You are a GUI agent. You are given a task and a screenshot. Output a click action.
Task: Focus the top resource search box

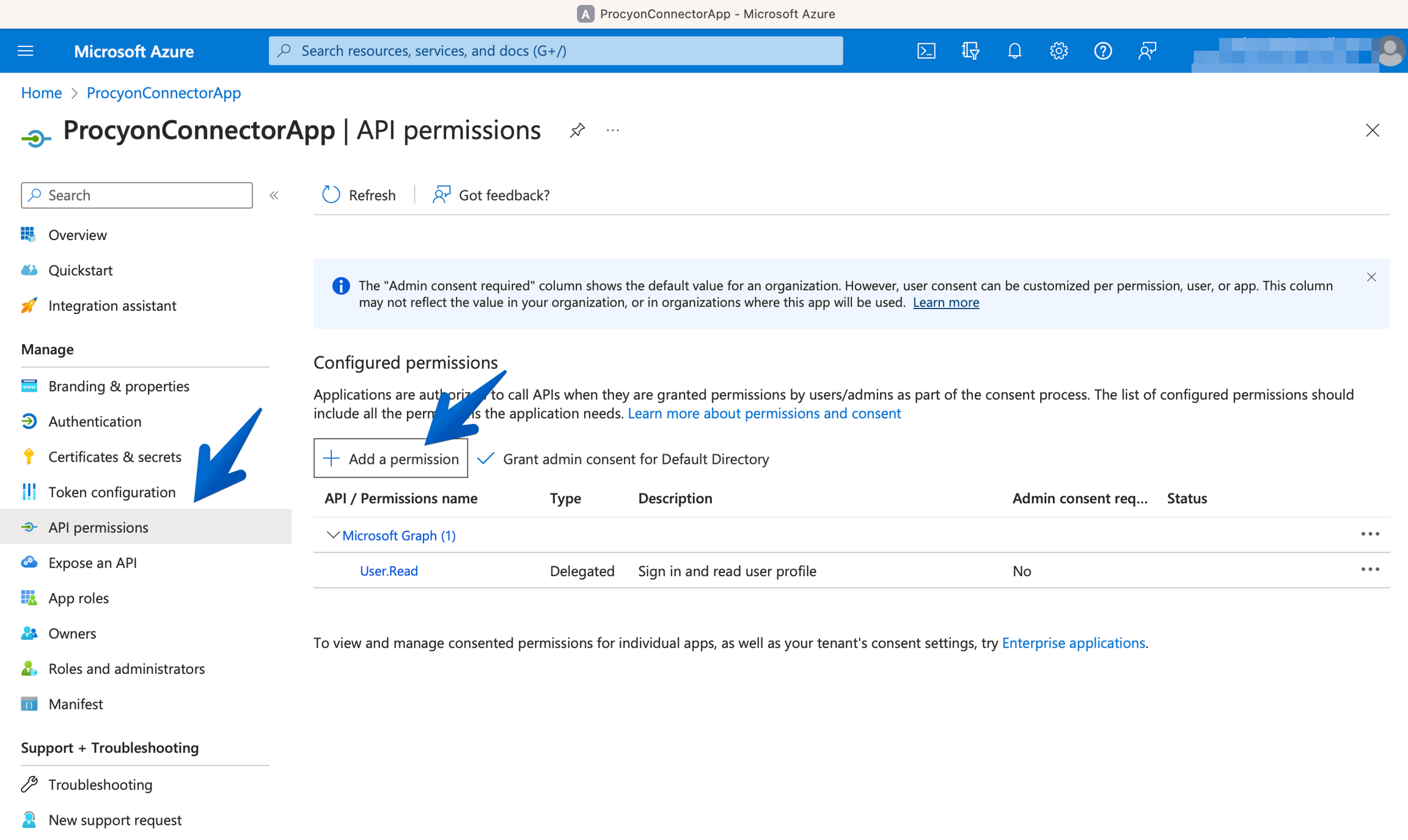[x=555, y=51]
